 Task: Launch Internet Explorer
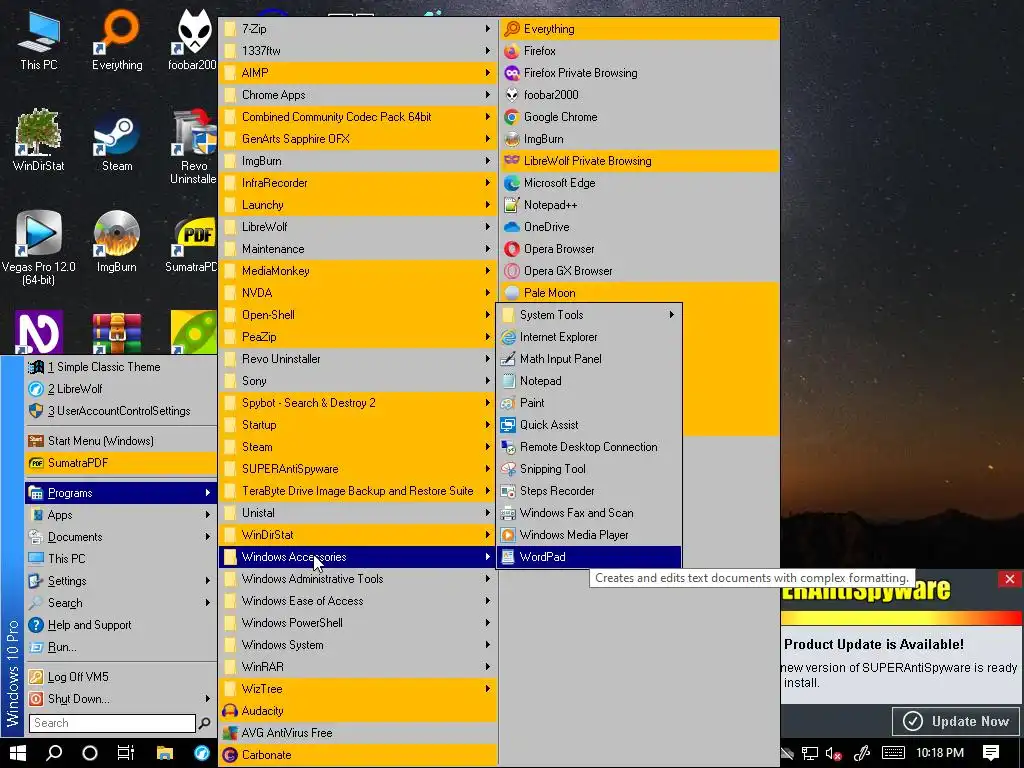point(588,337)
